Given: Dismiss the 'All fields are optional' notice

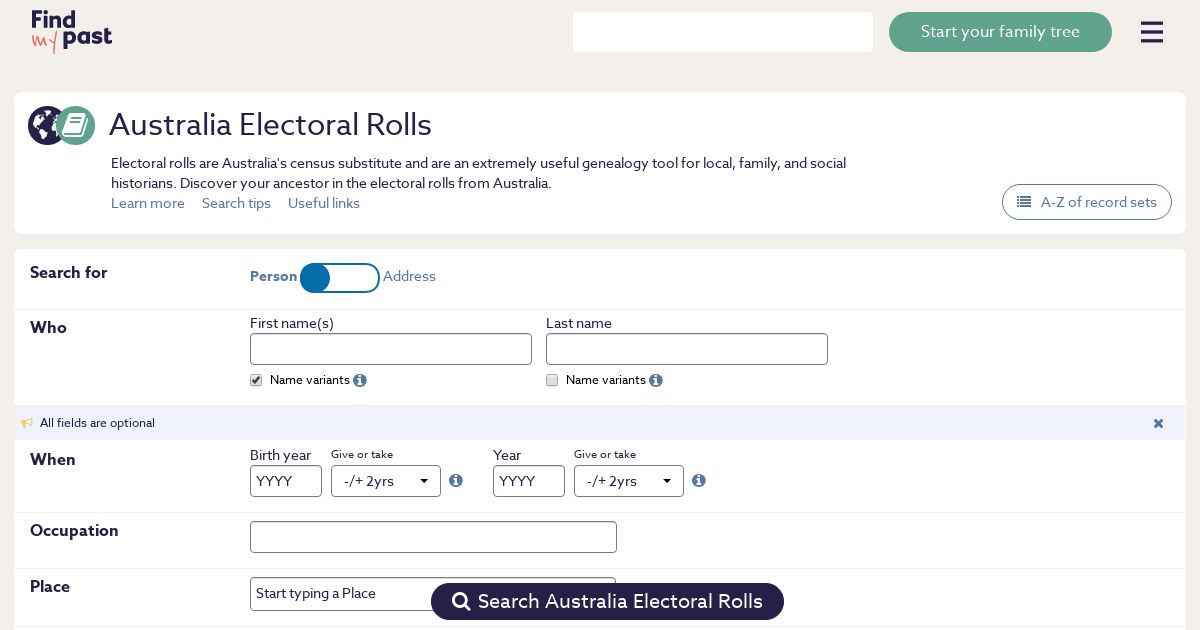Looking at the screenshot, I should tap(1158, 423).
